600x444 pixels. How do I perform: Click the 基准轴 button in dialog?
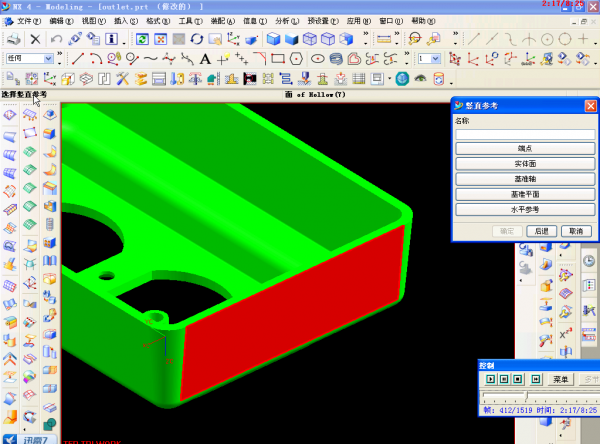coord(525,179)
